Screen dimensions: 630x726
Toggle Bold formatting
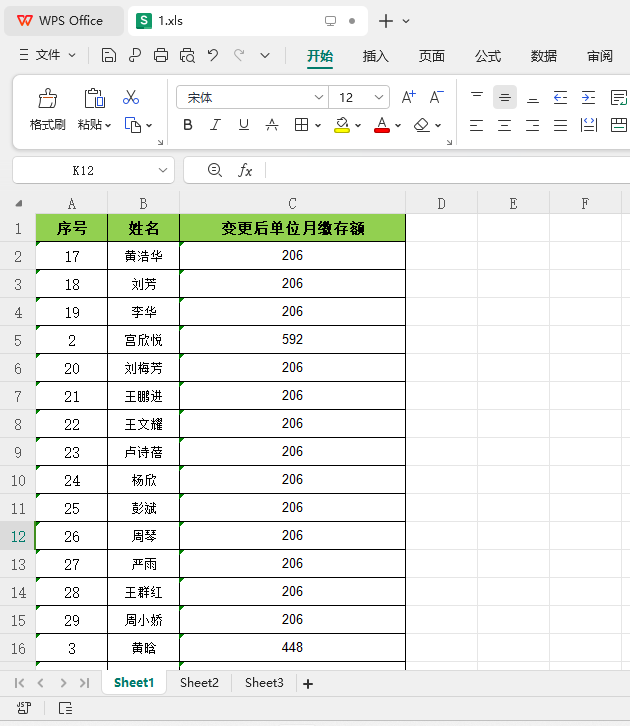coord(187,125)
